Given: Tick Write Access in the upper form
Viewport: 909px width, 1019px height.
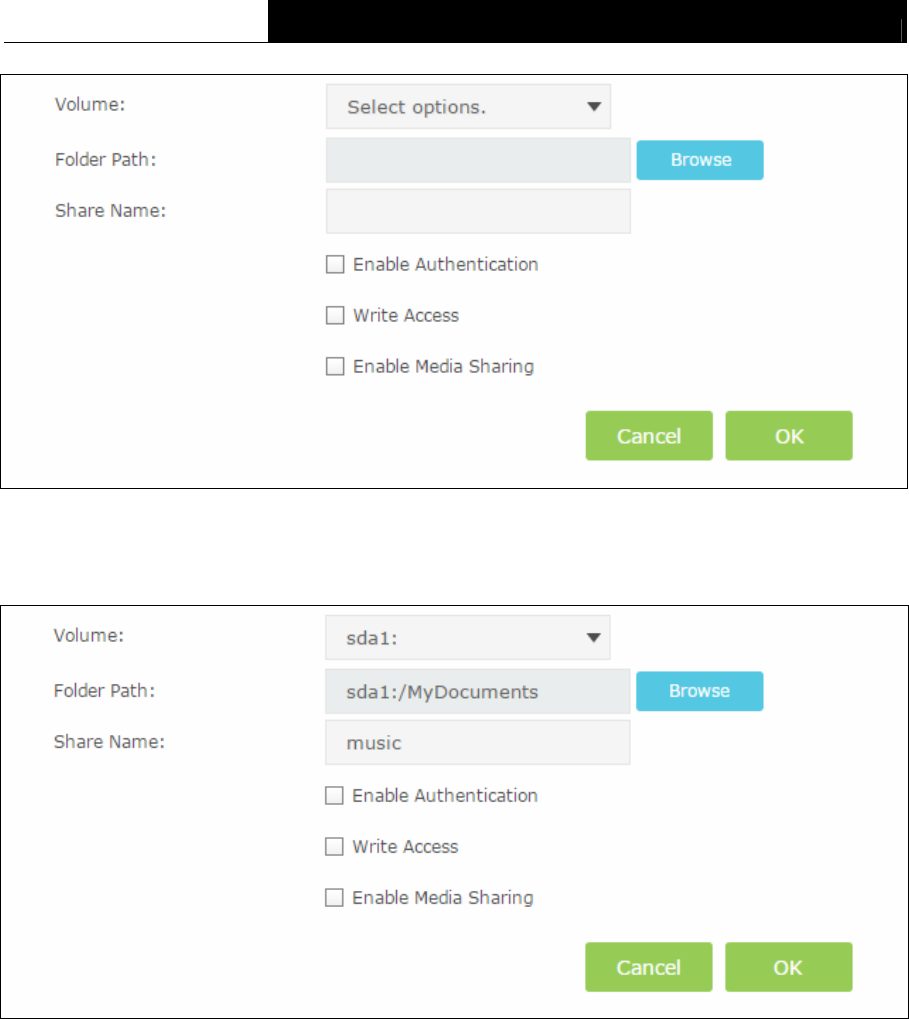Looking at the screenshot, I should coord(335,315).
